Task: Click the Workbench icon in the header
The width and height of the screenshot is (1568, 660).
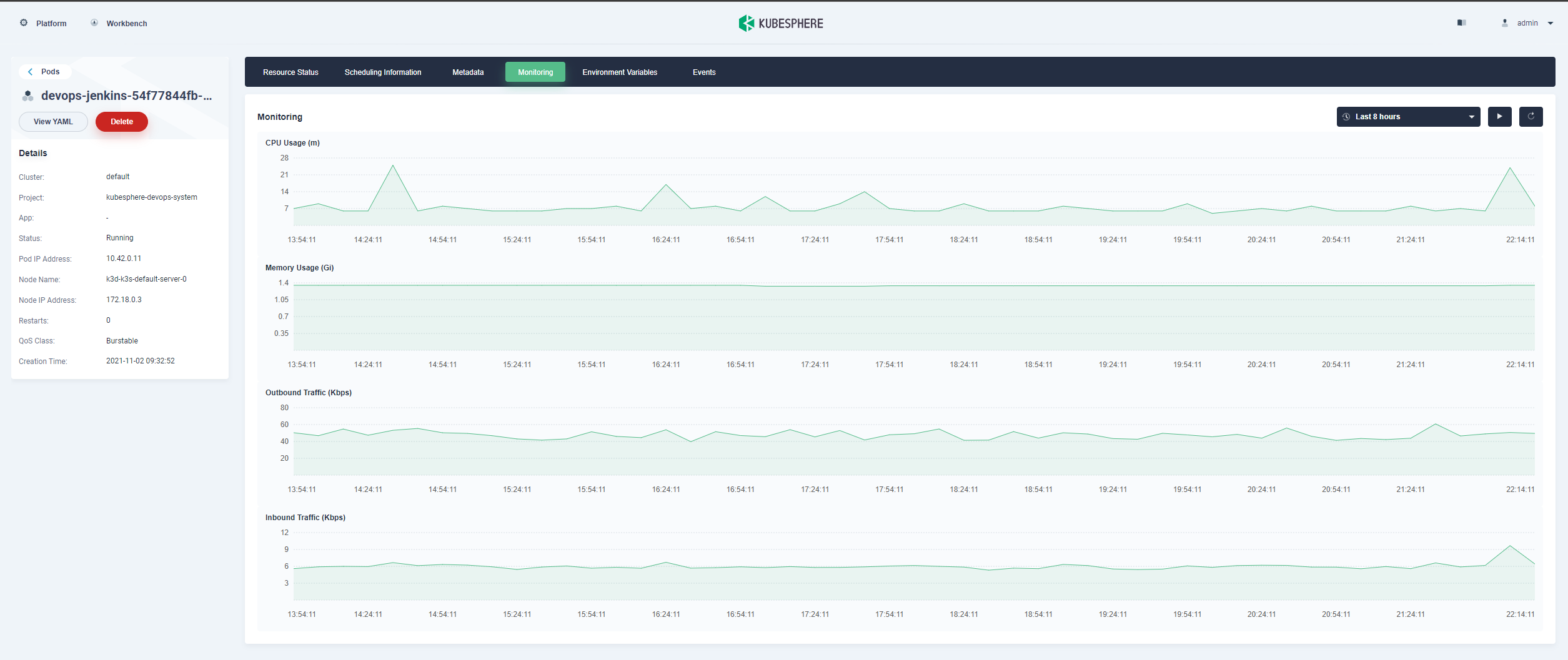Action: coord(94,22)
